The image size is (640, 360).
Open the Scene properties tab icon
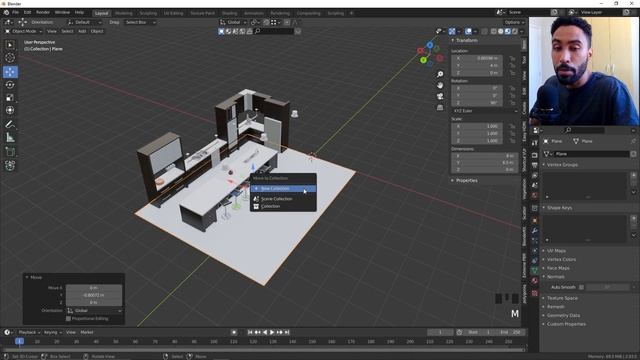[x=534, y=185]
